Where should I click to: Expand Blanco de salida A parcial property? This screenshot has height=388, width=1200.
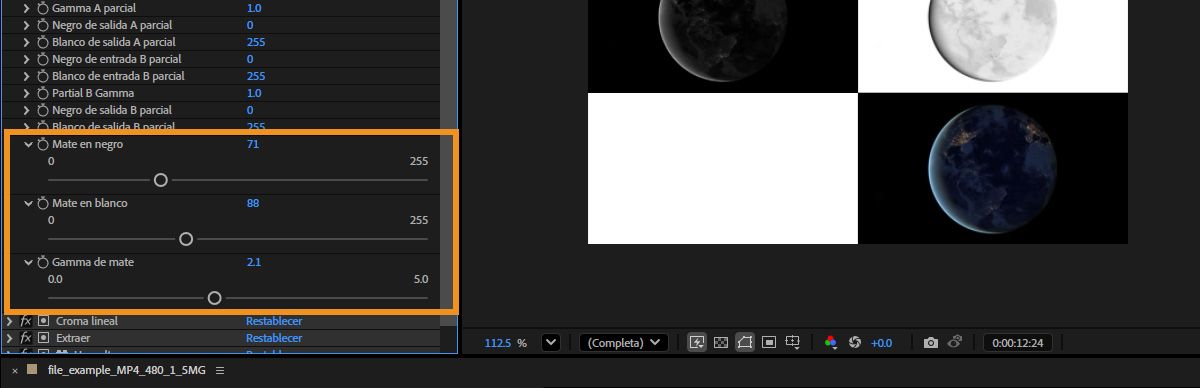pyautogui.click(x=27, y=42)
